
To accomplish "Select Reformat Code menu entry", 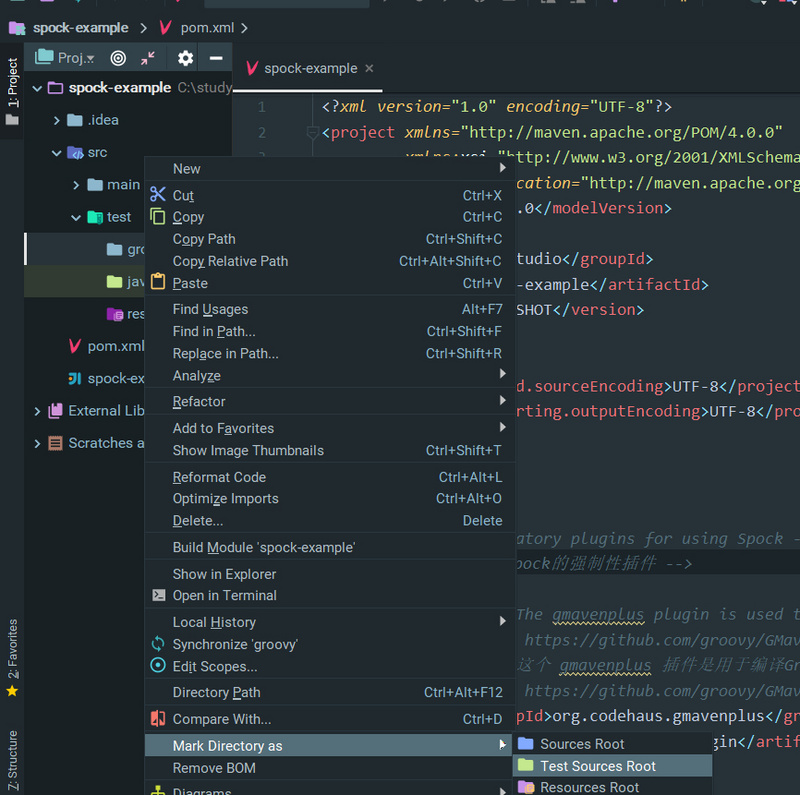I will click(219, 477).
